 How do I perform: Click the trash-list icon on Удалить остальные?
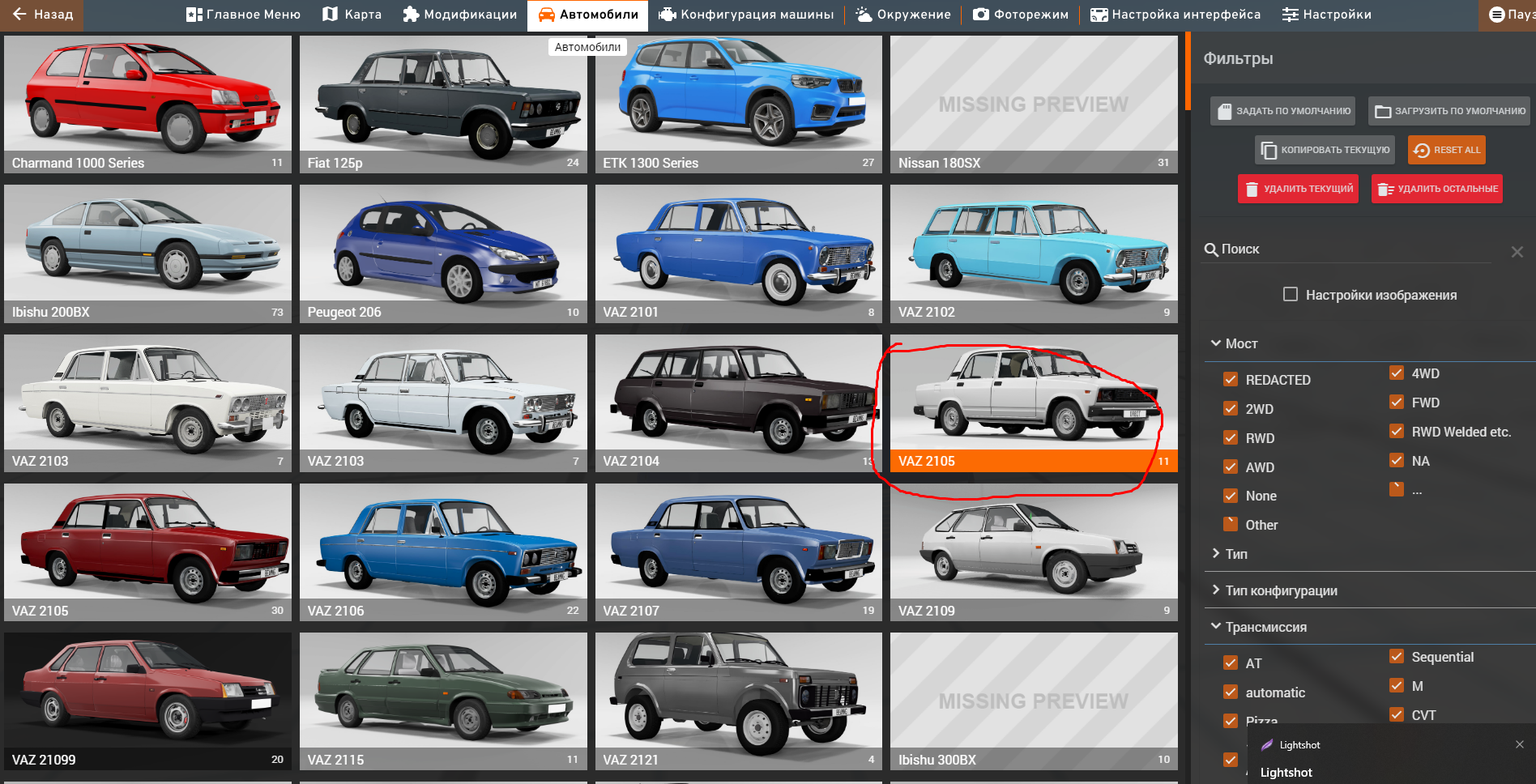coord(1385,189)
